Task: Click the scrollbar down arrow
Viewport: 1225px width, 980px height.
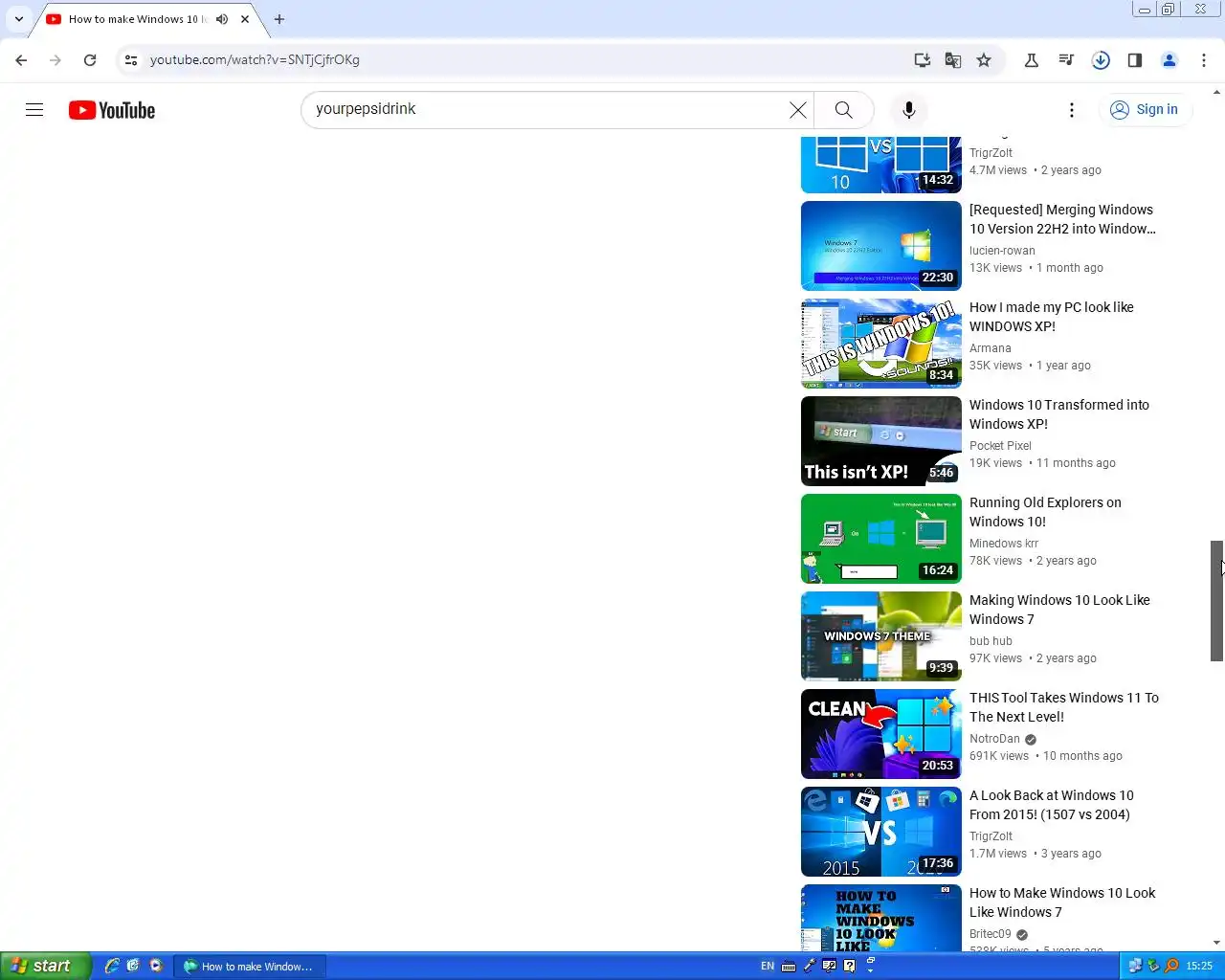Action: coord(1217,943)
